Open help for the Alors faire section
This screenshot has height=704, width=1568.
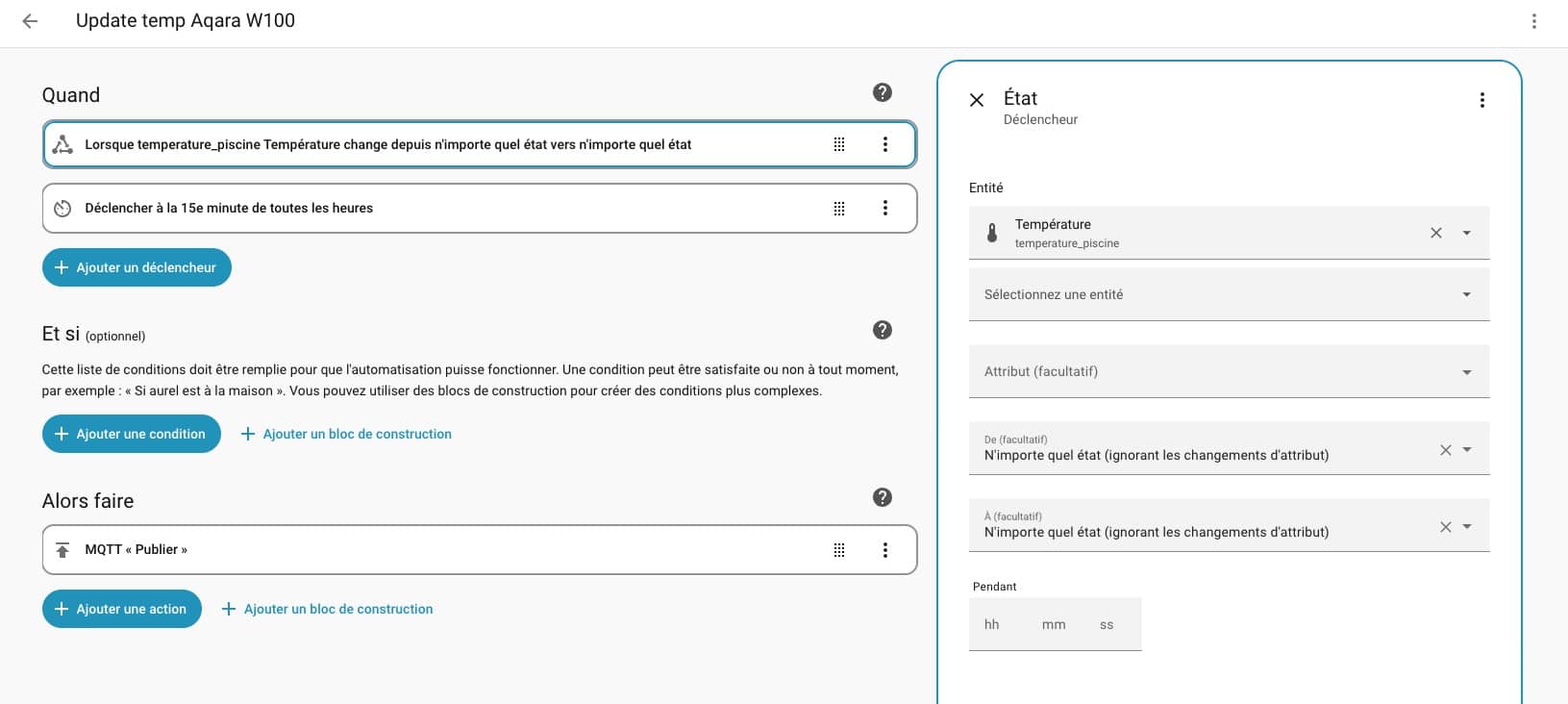point(883,497)
